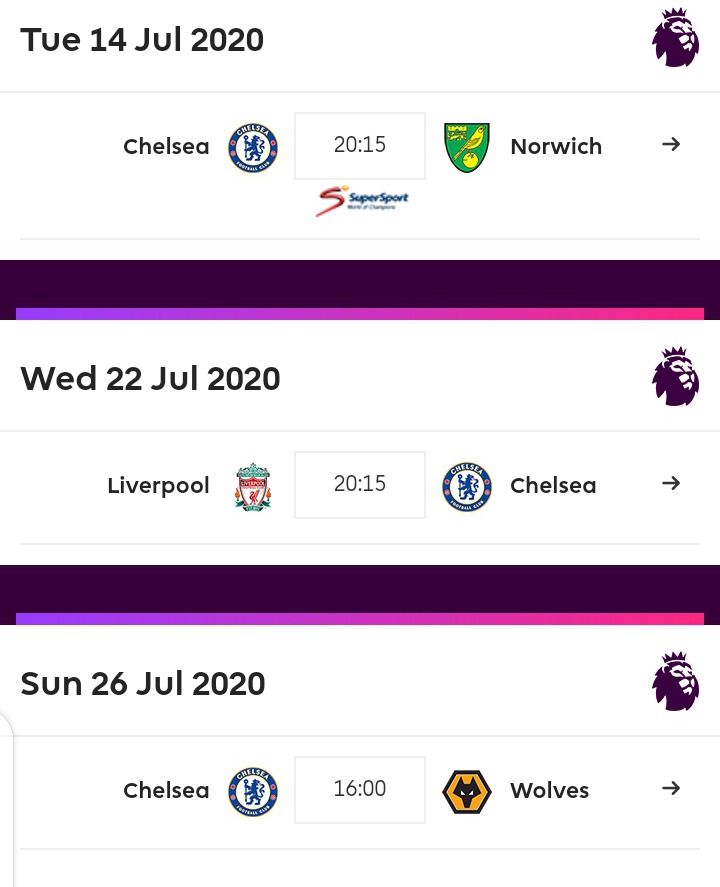720x887 pixels.
Task: Open Liverpool vs Chelsea match arrow
Action: tap(671, 484)
